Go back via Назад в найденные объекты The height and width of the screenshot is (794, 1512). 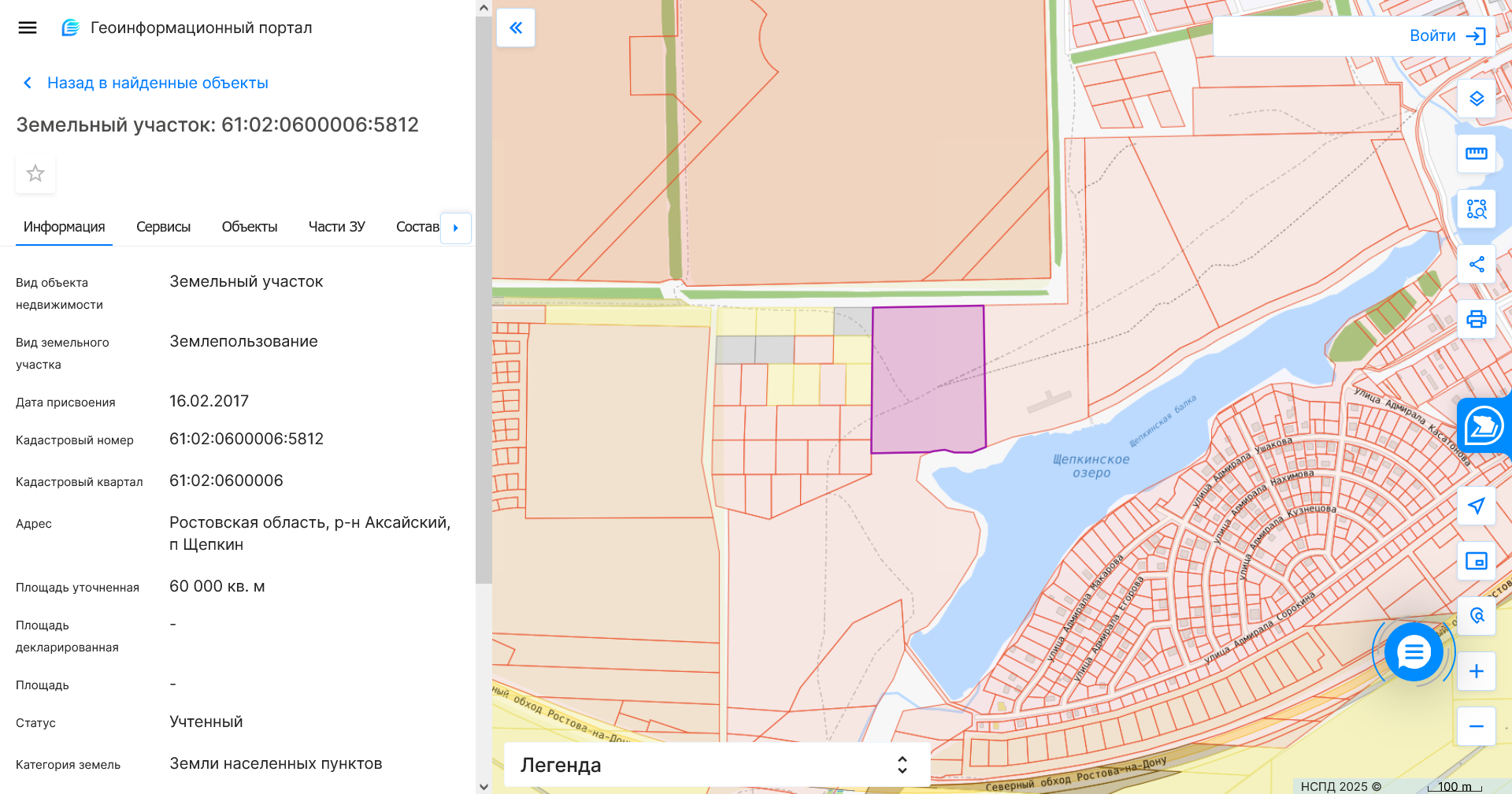[x=157, y=83]
